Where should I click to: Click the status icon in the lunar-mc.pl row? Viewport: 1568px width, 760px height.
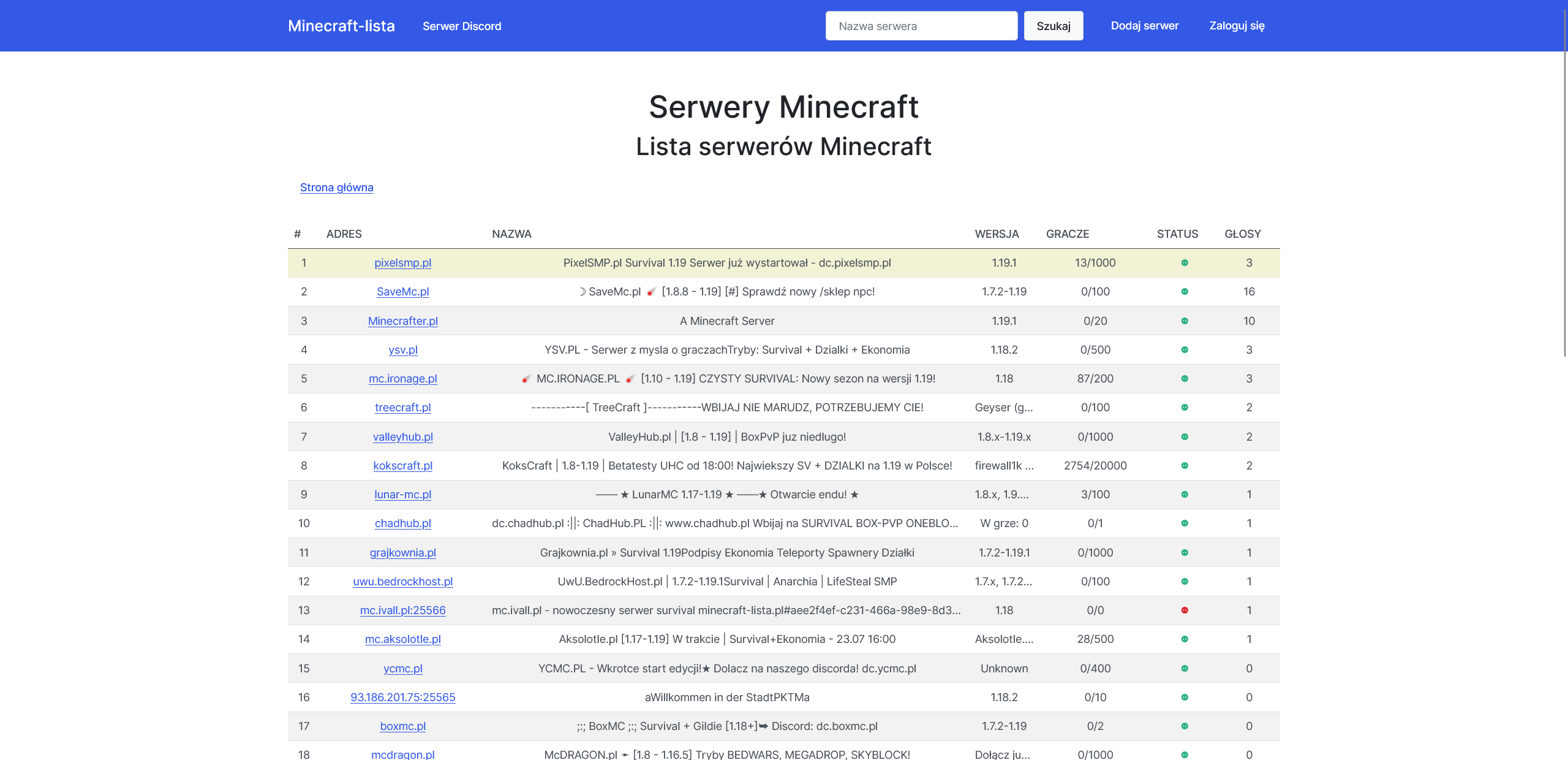1185,495
